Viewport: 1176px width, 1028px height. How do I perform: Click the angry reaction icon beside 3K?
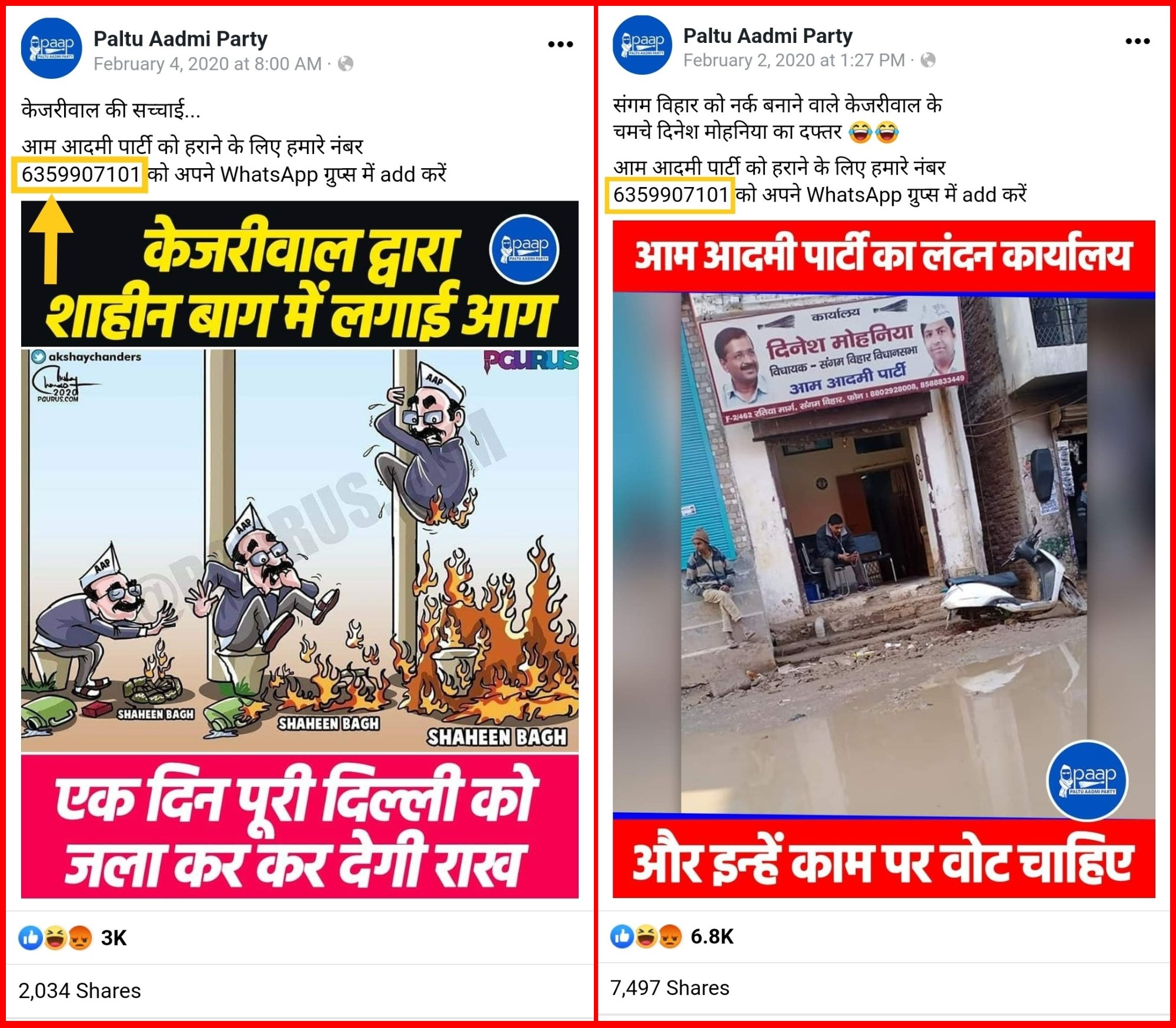(x=80, y=937)
